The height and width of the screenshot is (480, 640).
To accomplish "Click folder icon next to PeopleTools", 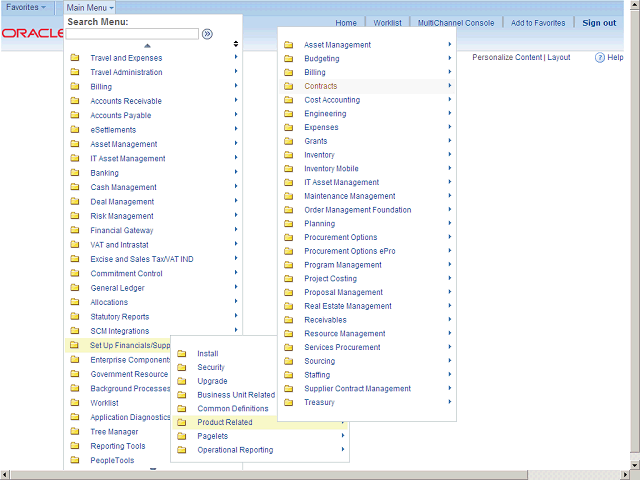I will pos(75,461).
